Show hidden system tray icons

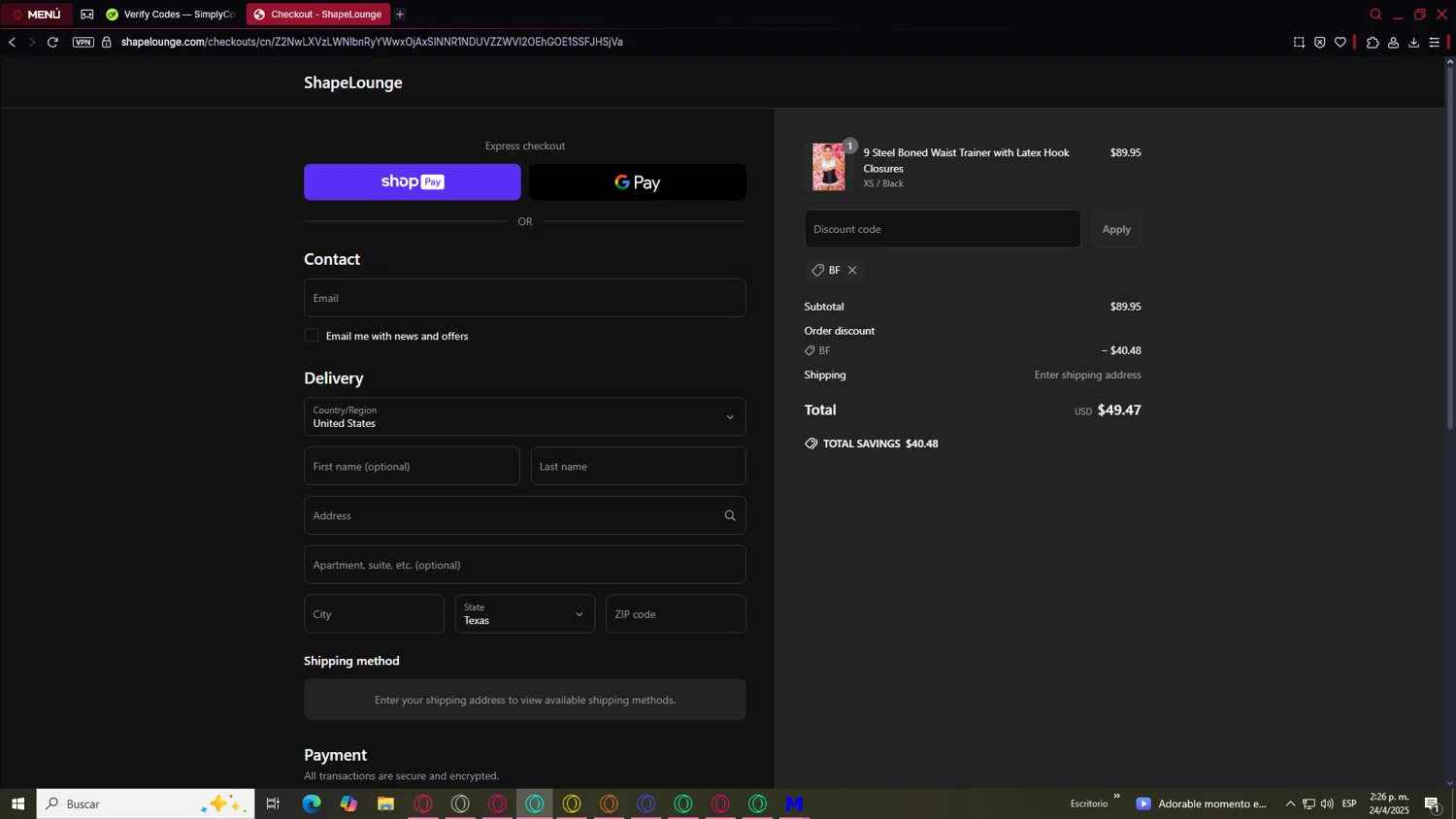(1290, 803)
